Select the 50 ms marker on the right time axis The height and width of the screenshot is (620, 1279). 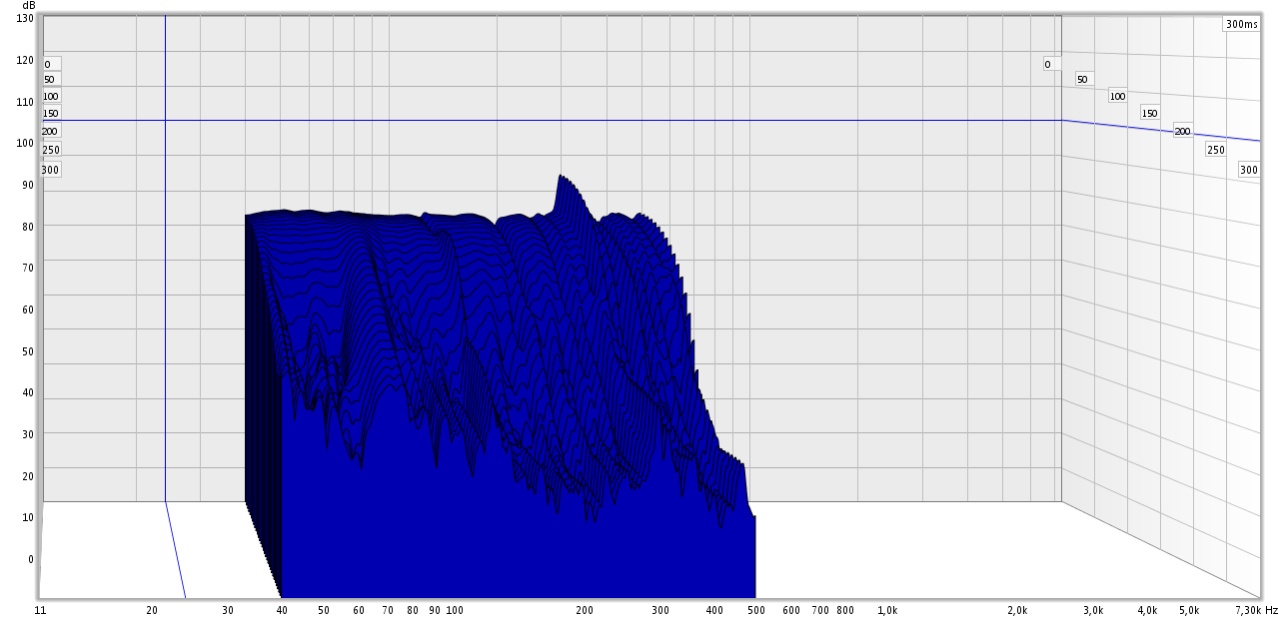coord(1082,79)
